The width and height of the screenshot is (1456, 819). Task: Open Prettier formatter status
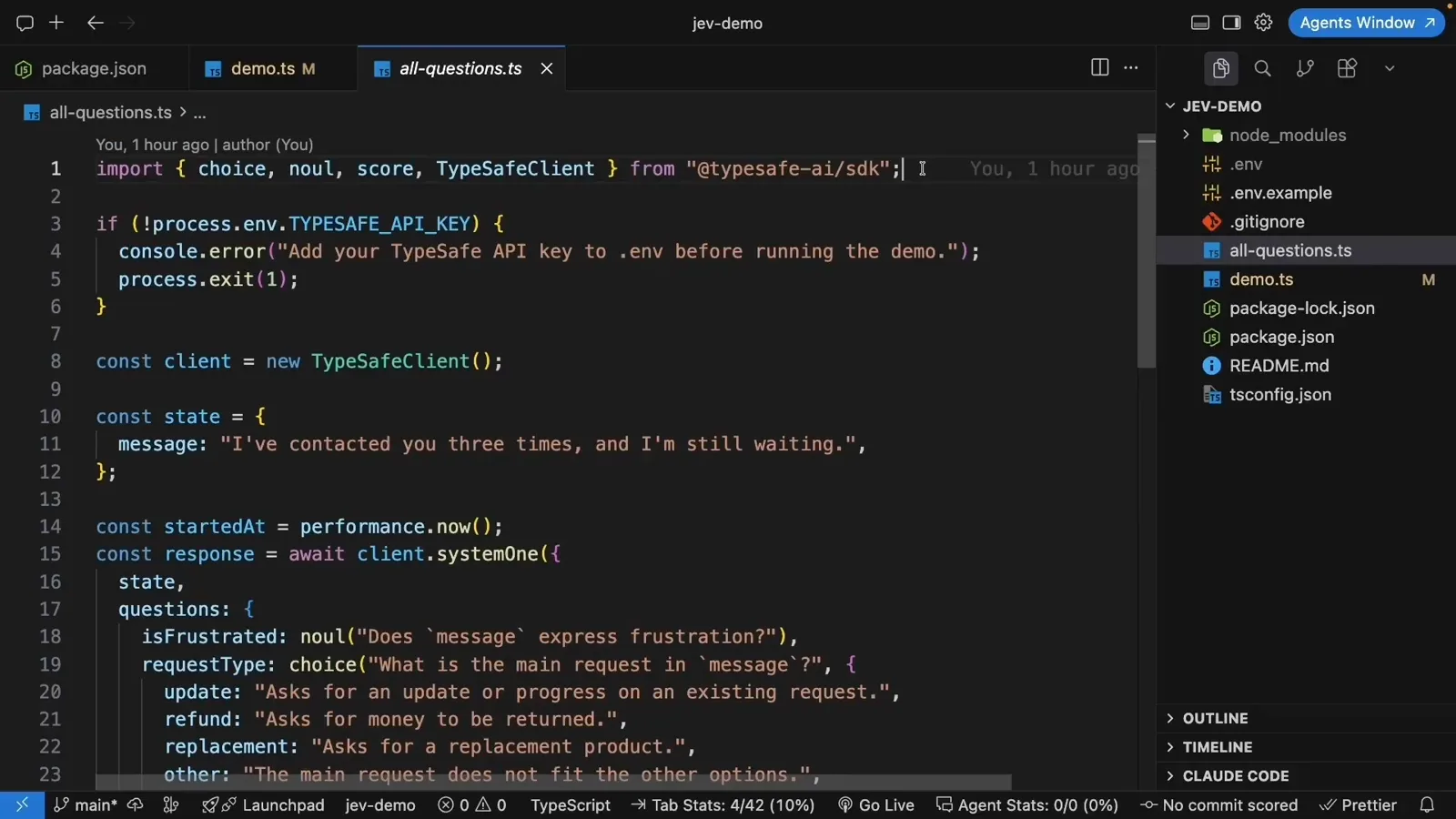(1358, 805)
